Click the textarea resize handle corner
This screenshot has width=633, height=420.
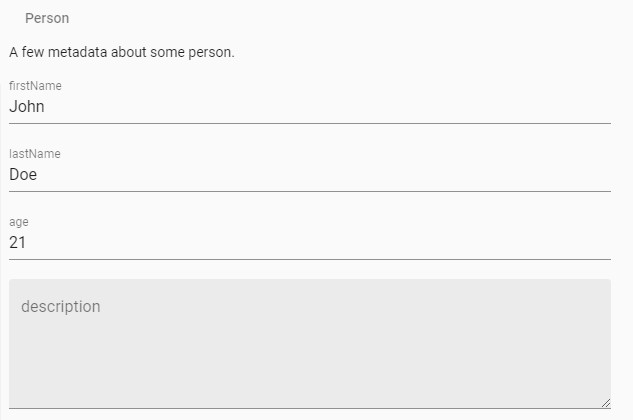click(x=605, y=402)
